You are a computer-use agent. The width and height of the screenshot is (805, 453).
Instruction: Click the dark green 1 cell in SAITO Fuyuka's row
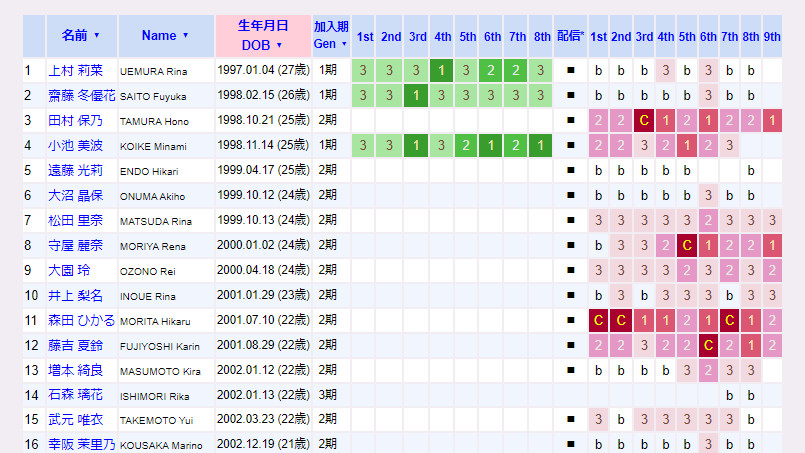[417, 96]
